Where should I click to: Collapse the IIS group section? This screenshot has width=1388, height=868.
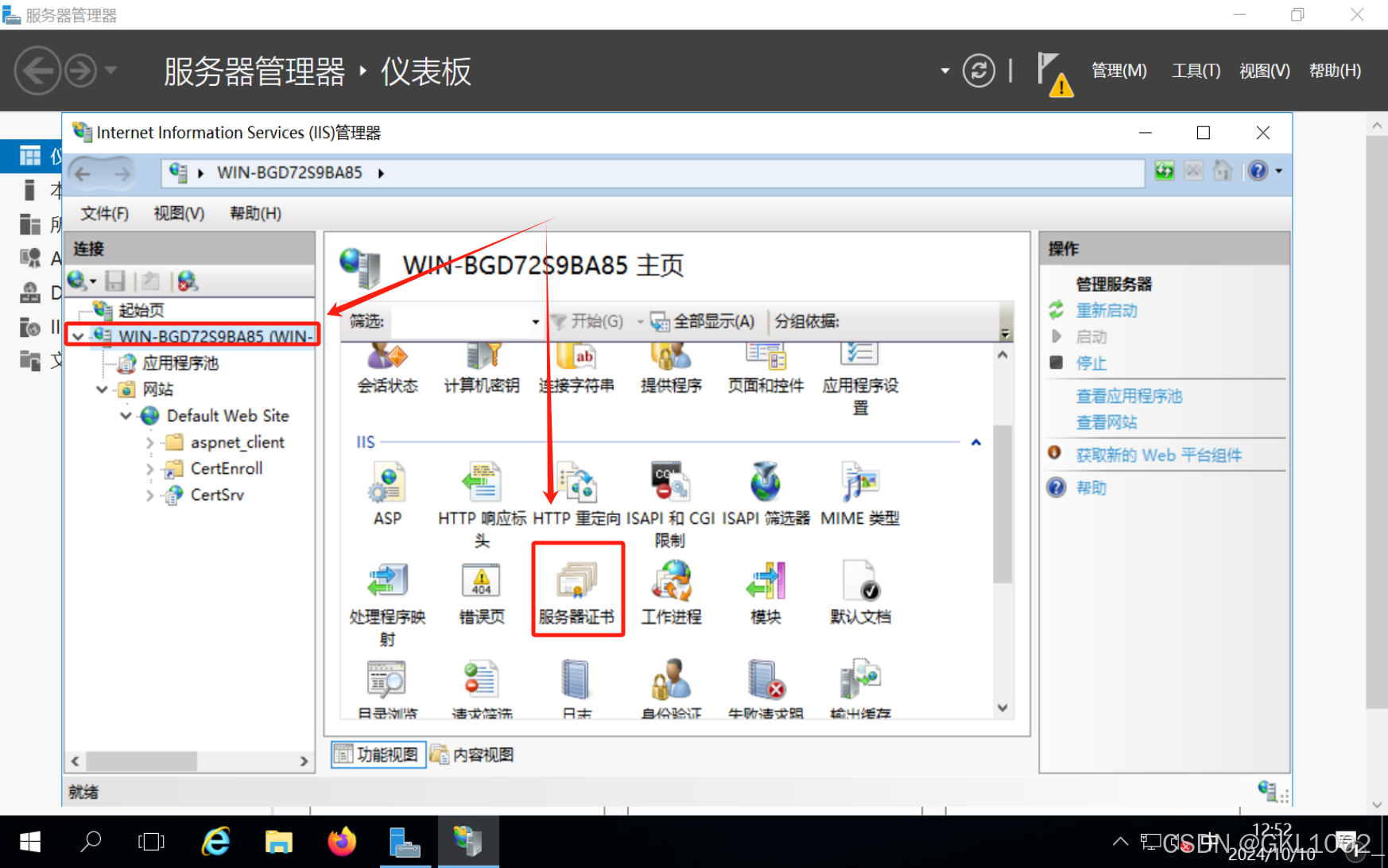click(976, 442)
